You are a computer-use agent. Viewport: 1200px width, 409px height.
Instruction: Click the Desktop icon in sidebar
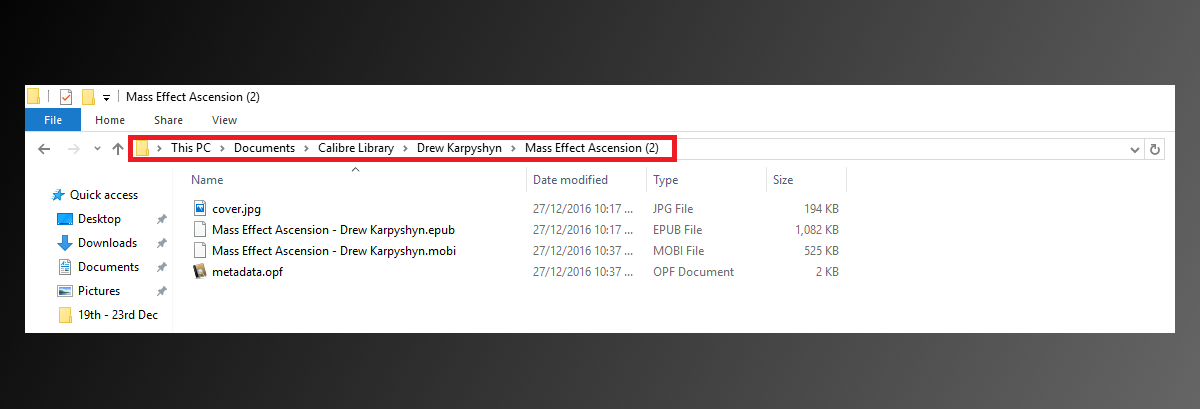[65, 219]
